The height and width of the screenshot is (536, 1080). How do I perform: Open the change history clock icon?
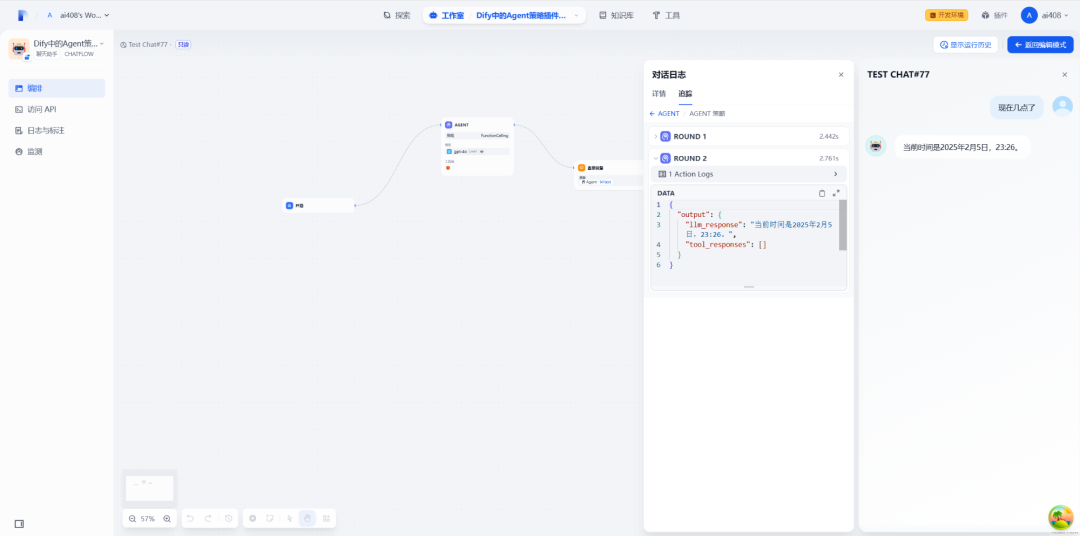(x=229, y=518)
